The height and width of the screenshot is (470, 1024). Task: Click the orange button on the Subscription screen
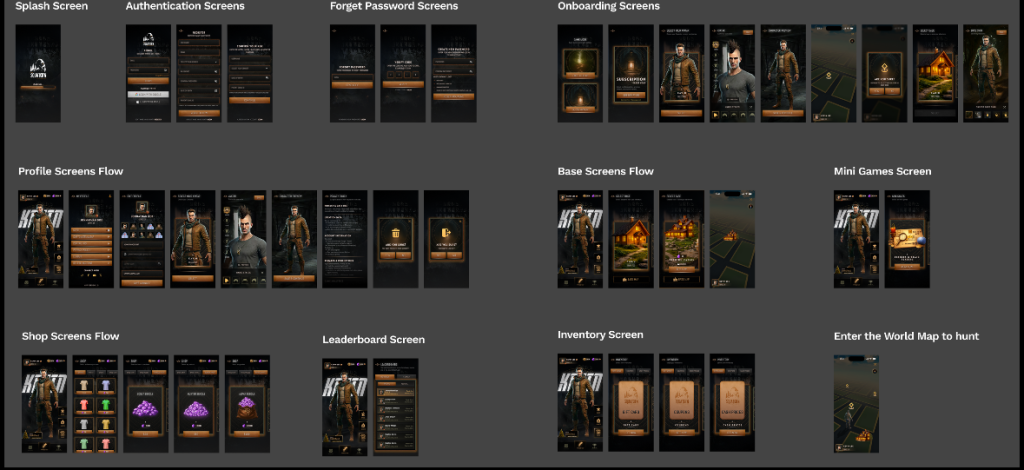[631, 95]
